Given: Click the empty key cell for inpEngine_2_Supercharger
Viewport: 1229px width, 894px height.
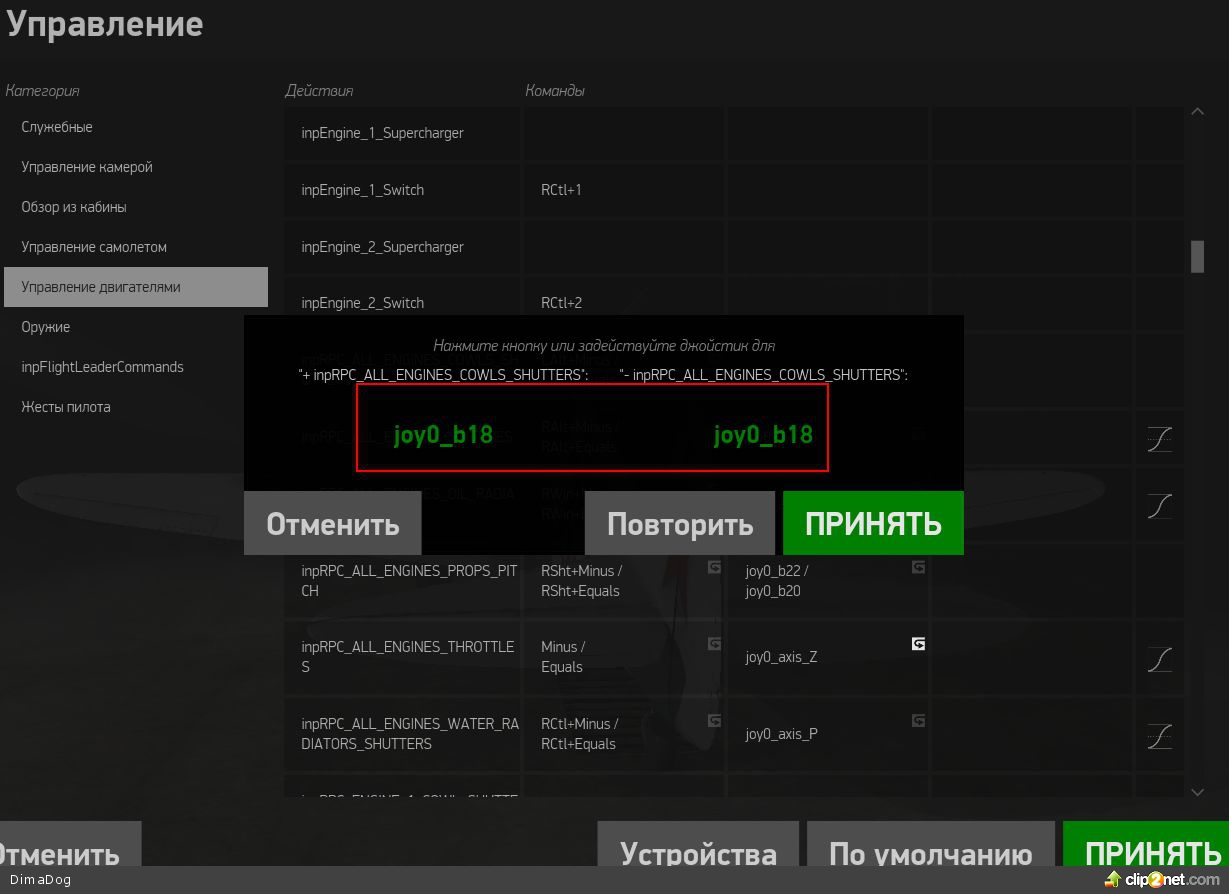Looking at the screenshot, I should tap(622, 247).
